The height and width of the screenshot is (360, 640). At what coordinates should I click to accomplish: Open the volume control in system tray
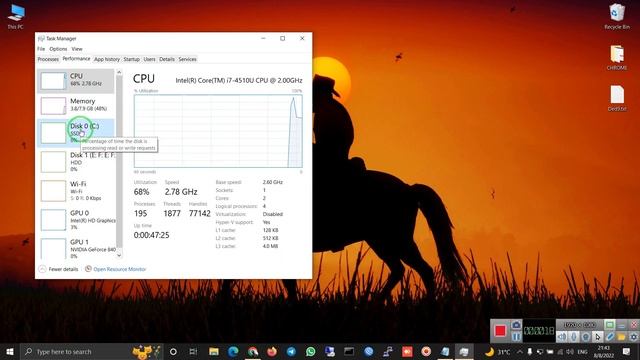pos(570,351)
